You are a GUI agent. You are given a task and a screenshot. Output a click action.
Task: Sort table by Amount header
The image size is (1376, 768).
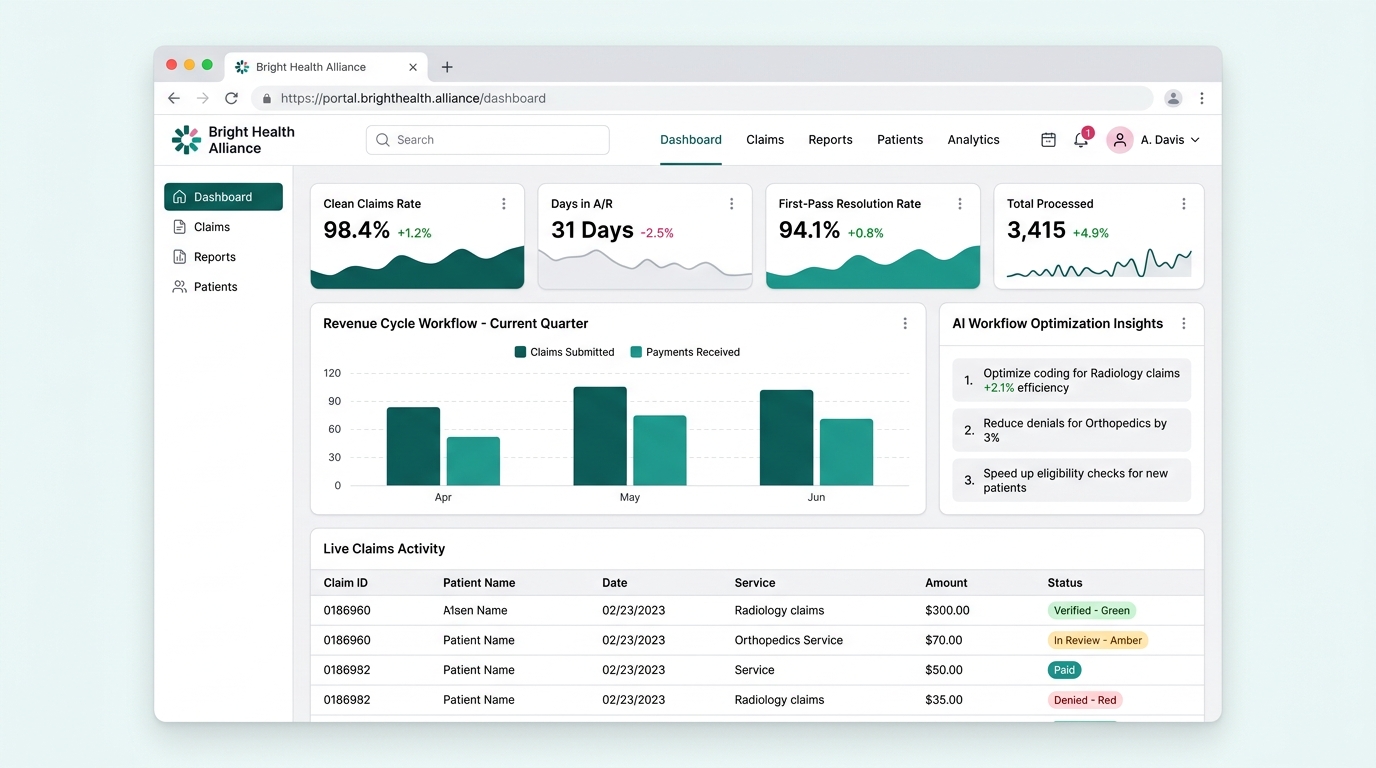[x=946, y=583]
